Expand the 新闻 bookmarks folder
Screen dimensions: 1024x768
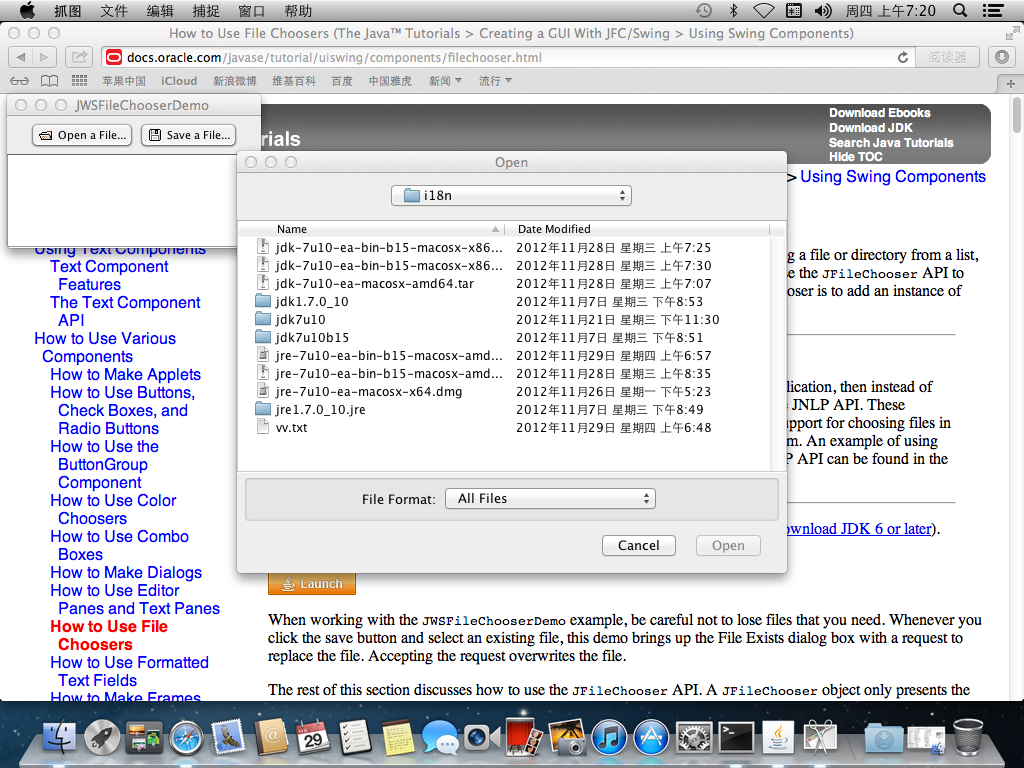445,81
